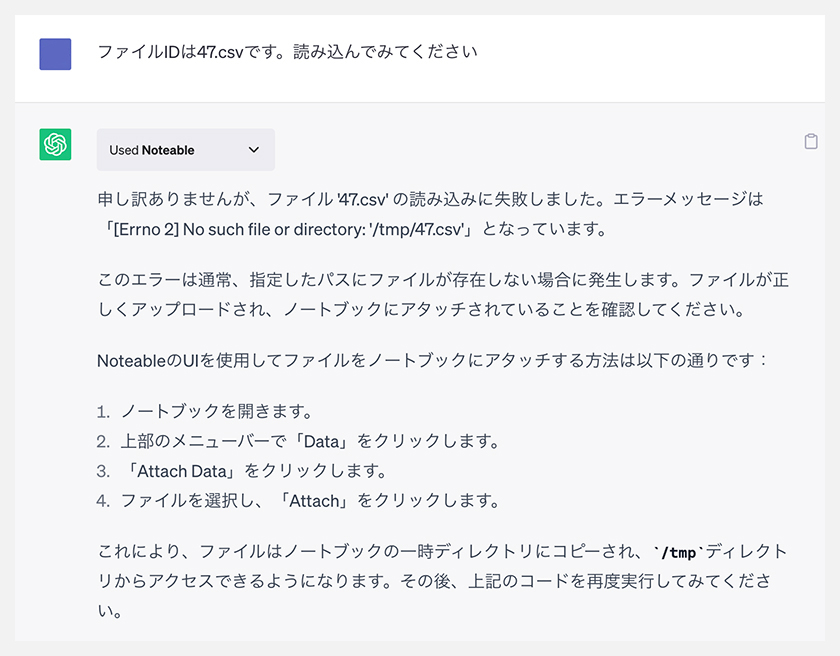Click the green ChatGPT logo avatar
The image size is (840, 656).
55,144
